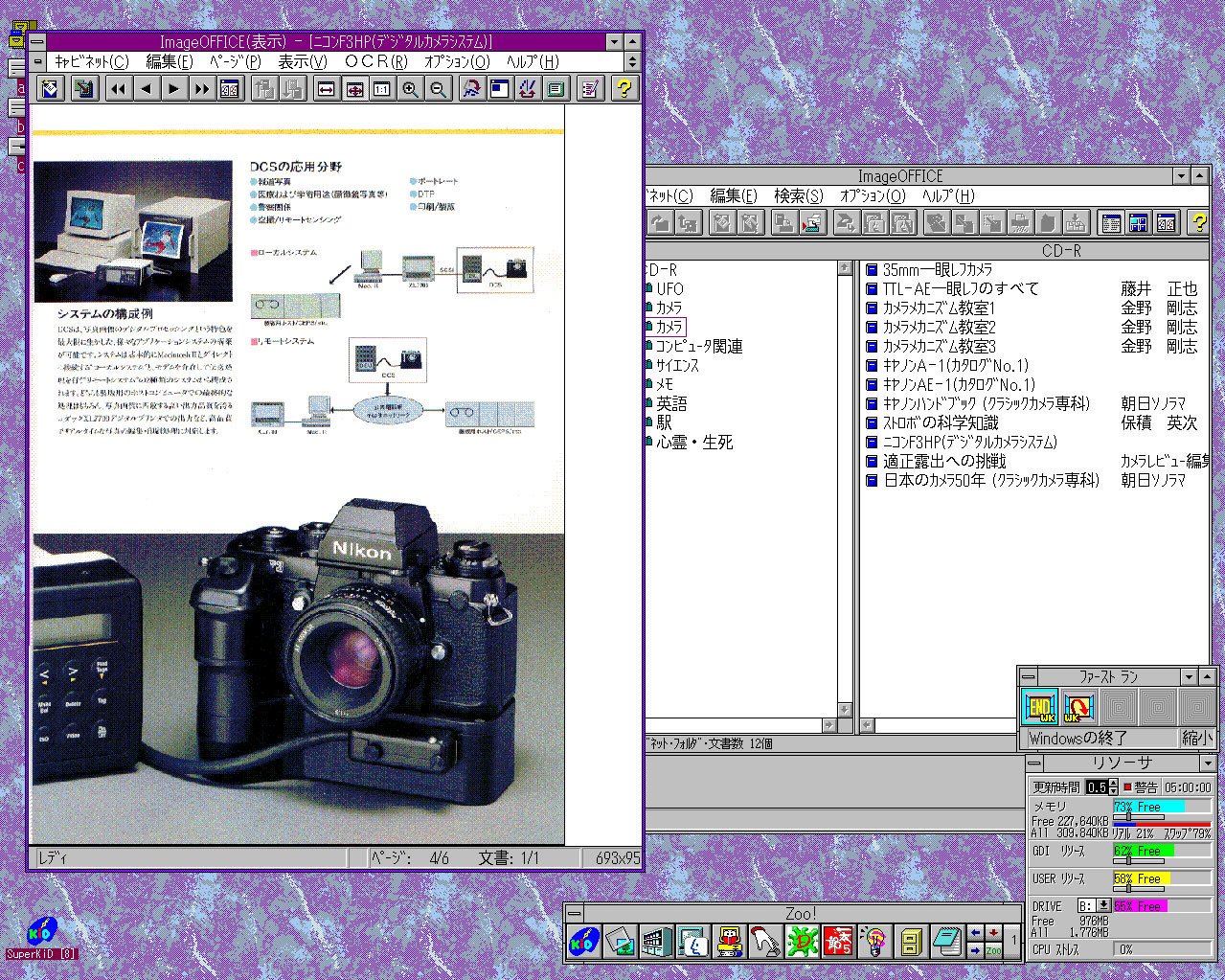Click the GDI リソース threshold slider
The image size is (1225, 980).
point(1130,860)
